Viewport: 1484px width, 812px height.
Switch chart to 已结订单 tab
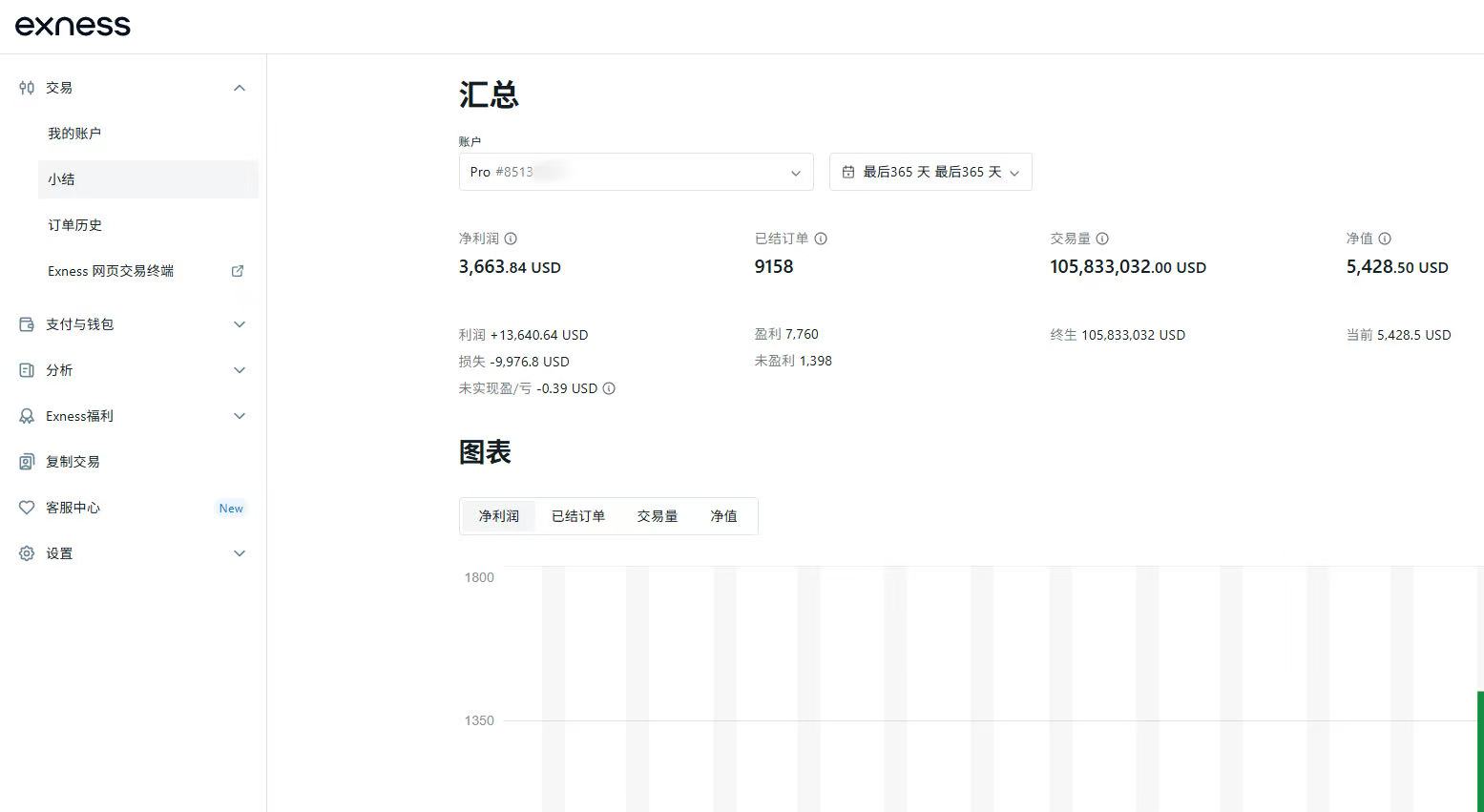point(578,516)
